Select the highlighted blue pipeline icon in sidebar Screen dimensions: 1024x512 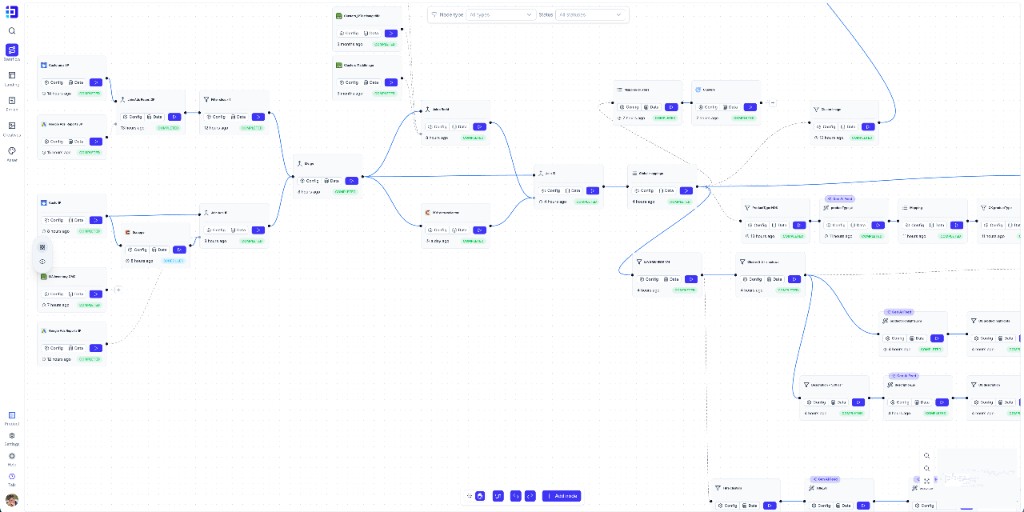point(12,50)
